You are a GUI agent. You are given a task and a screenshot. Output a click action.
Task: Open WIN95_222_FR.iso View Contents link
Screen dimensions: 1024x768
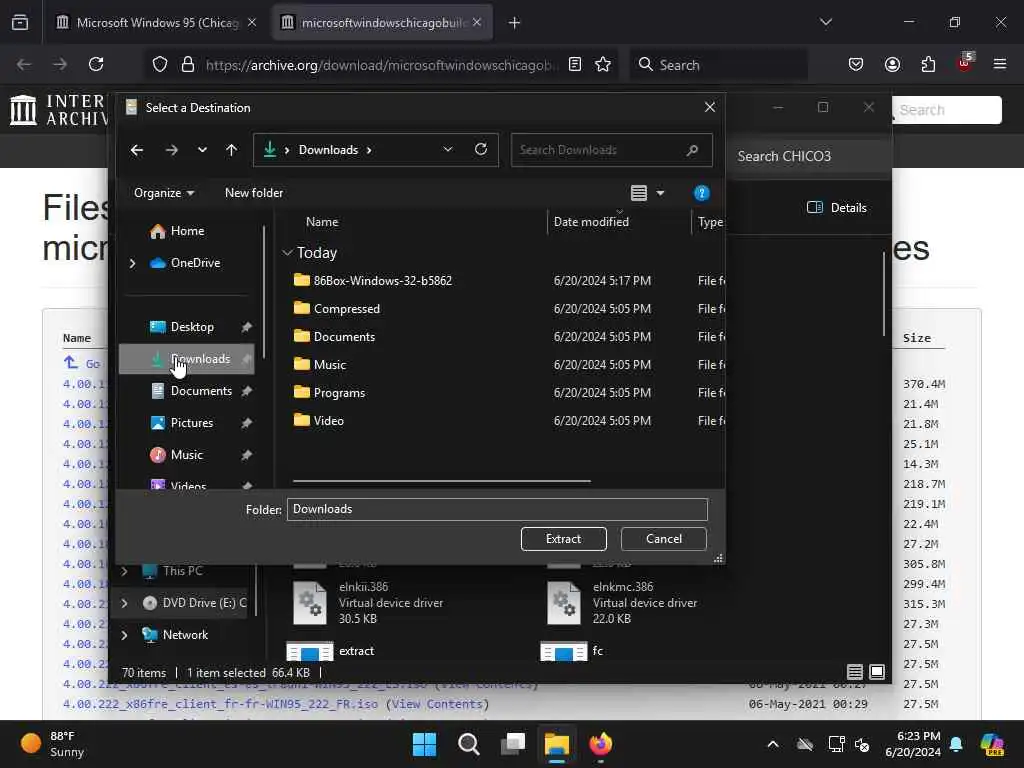438,704
